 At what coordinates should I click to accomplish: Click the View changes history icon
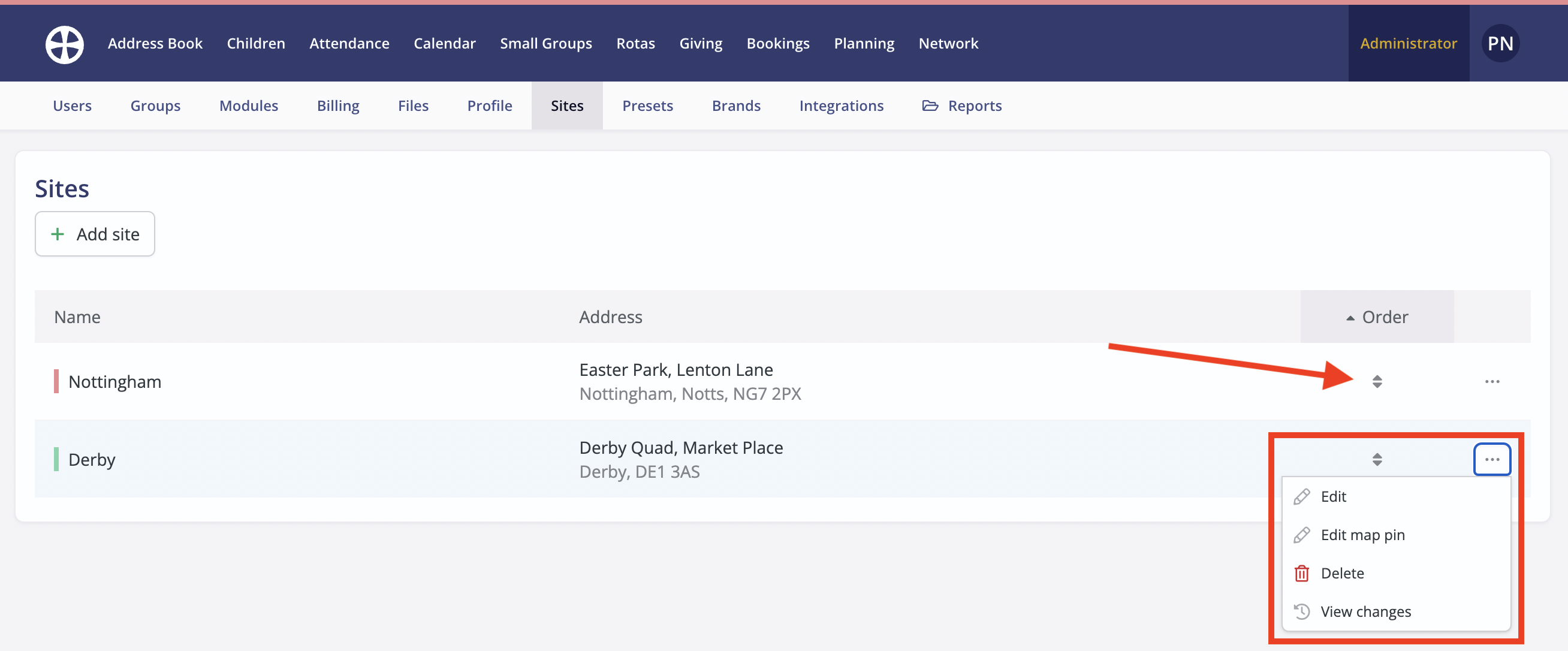click(1301, 611)
